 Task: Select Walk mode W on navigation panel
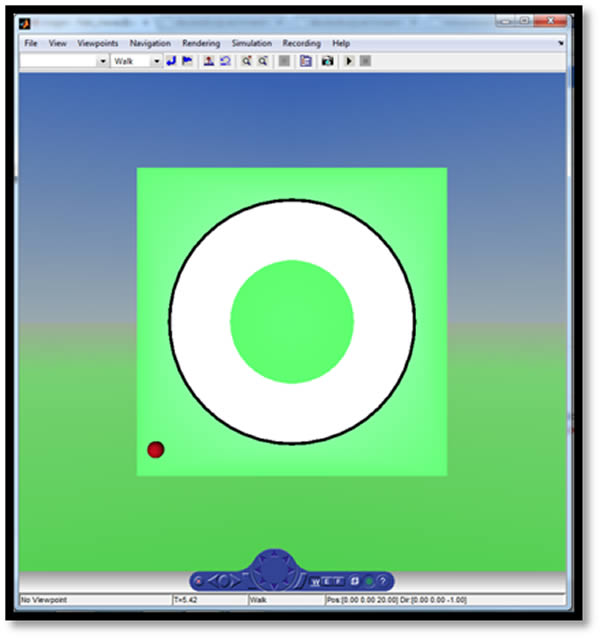point(314,581)
